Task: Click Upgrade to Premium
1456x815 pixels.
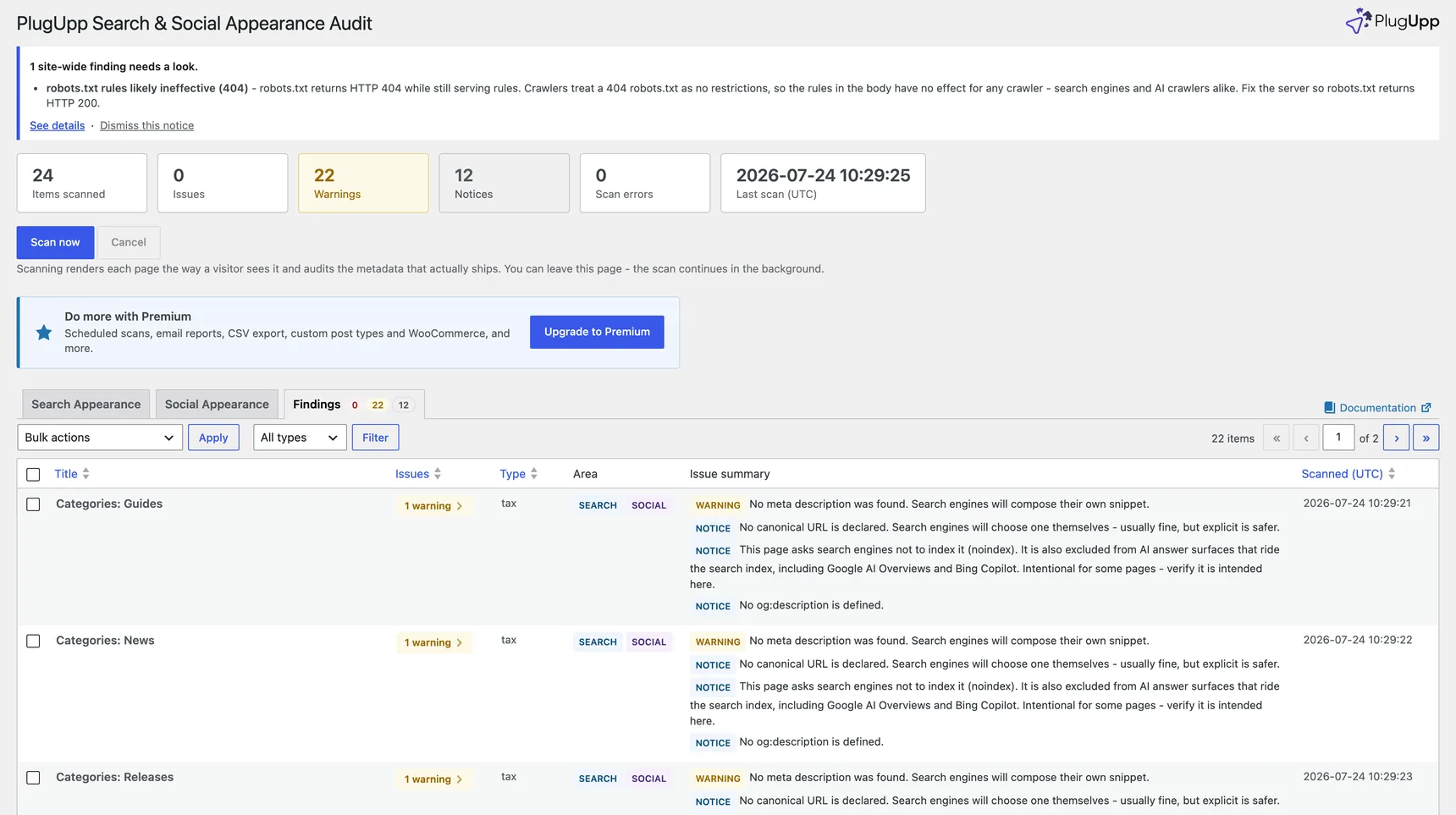Action: tap(597, 332)
